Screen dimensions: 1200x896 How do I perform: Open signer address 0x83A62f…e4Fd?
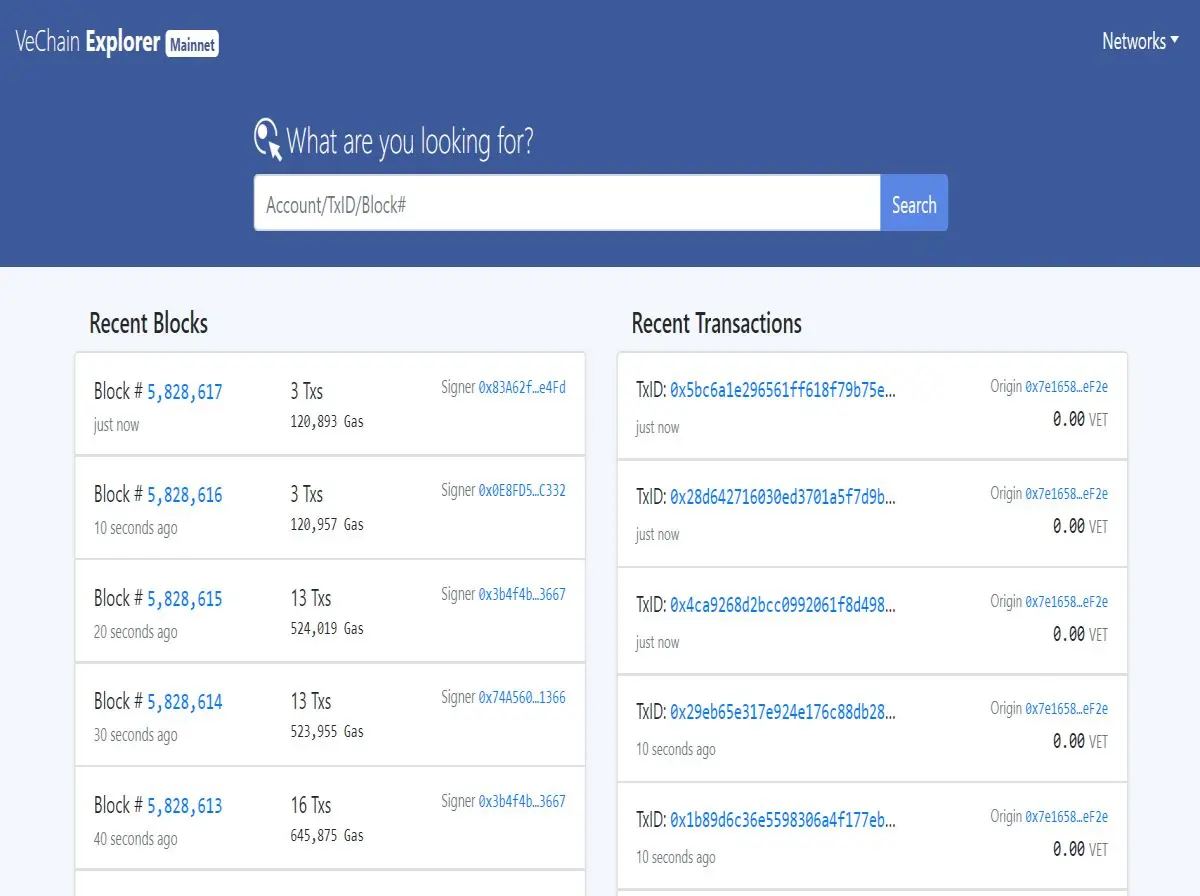522,387
